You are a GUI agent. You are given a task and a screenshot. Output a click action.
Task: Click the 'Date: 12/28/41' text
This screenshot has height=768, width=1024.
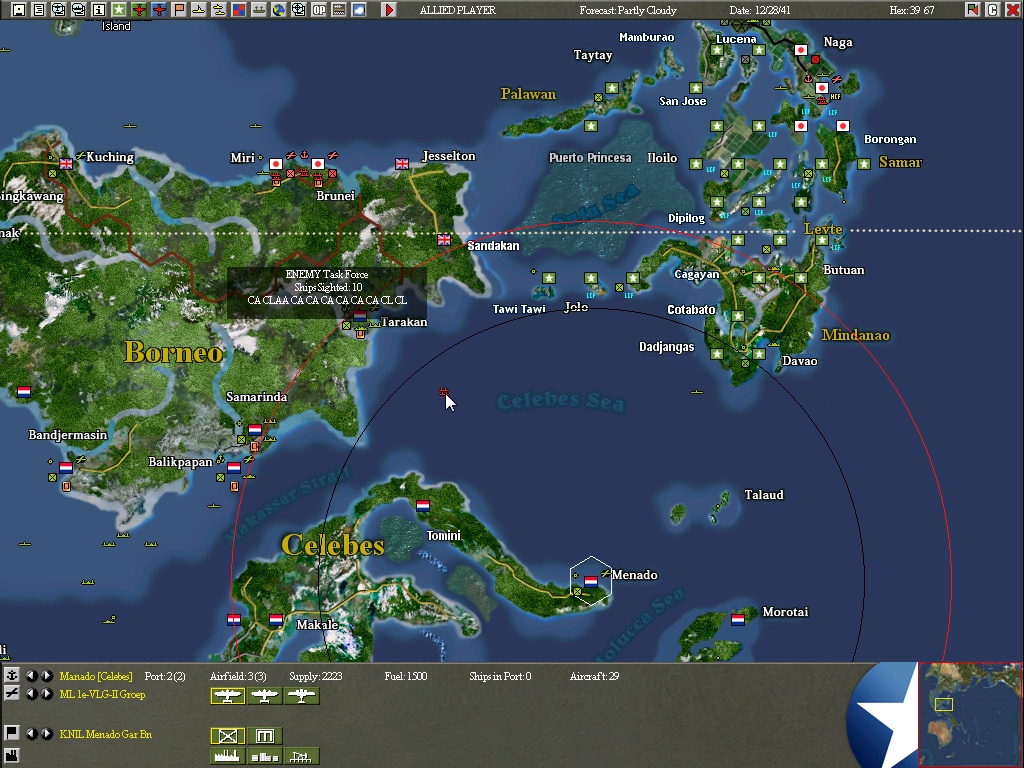[x=760, y=10]
